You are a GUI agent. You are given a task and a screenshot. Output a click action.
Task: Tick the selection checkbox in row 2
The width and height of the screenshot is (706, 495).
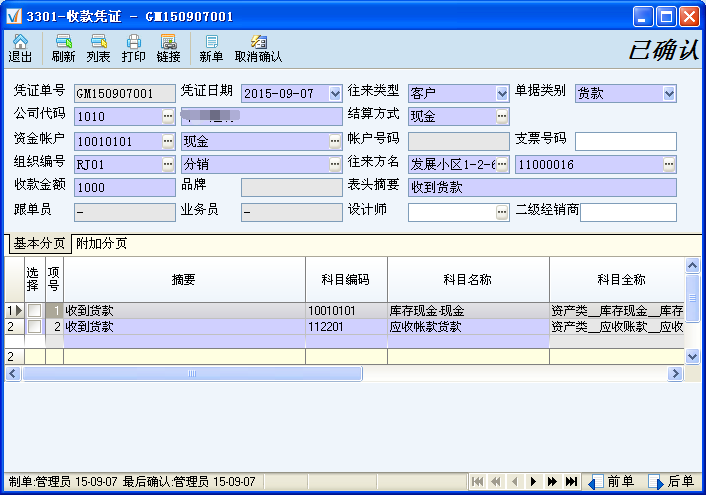pos(34,327)
